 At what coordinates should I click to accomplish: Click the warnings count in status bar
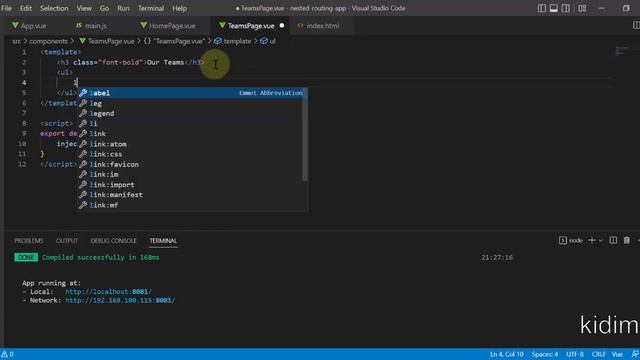click(x=7, y=354)
